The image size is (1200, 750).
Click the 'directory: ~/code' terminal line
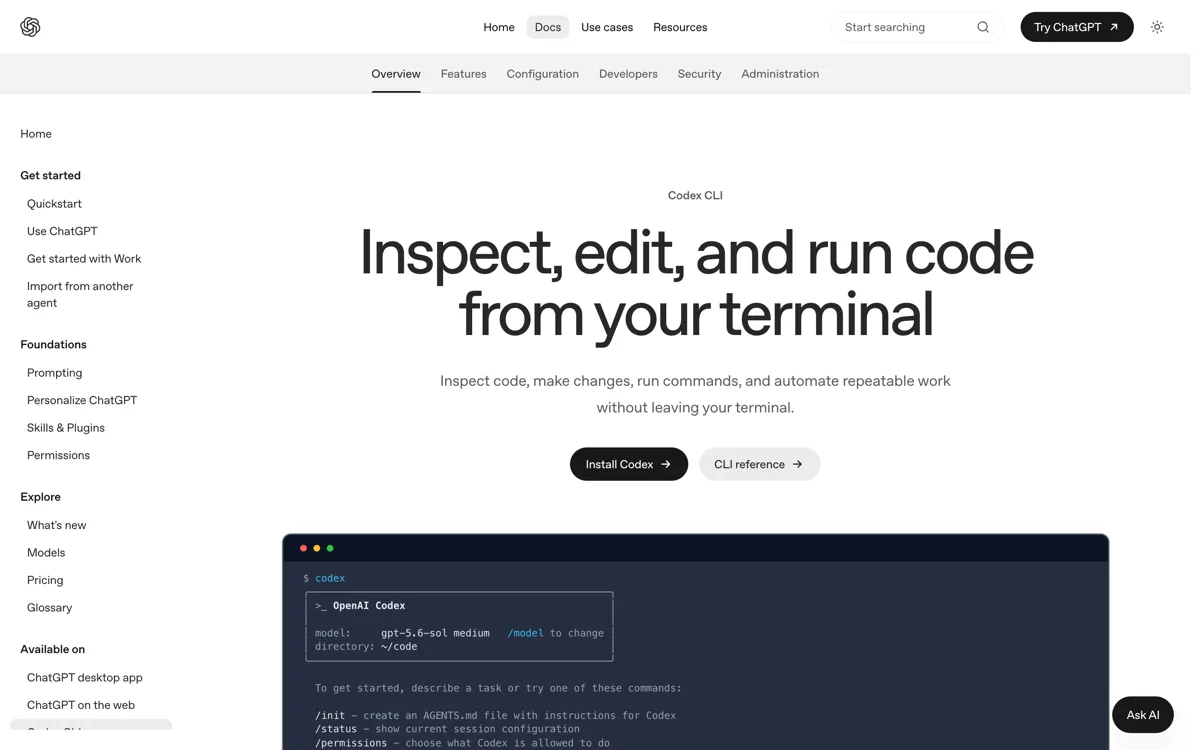tap(366, 647)
